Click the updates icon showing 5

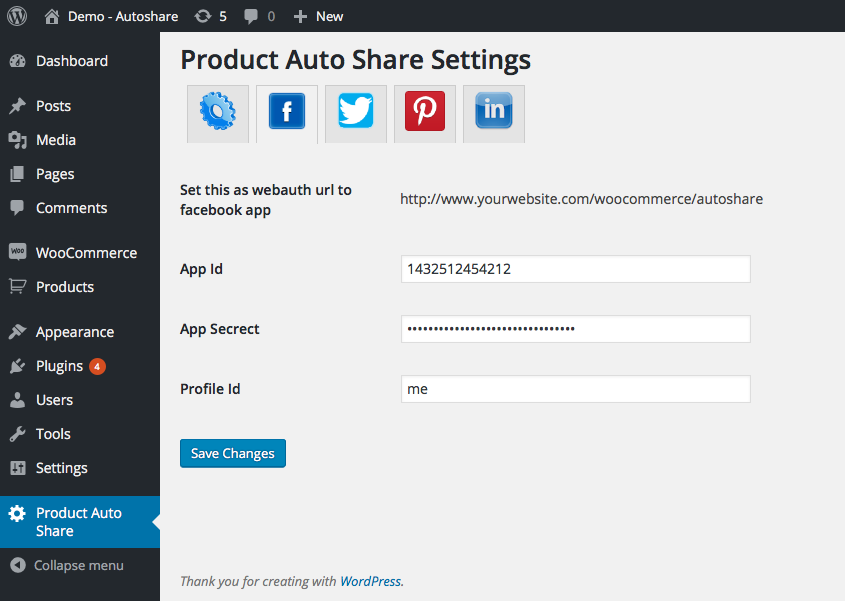(203, 17)
